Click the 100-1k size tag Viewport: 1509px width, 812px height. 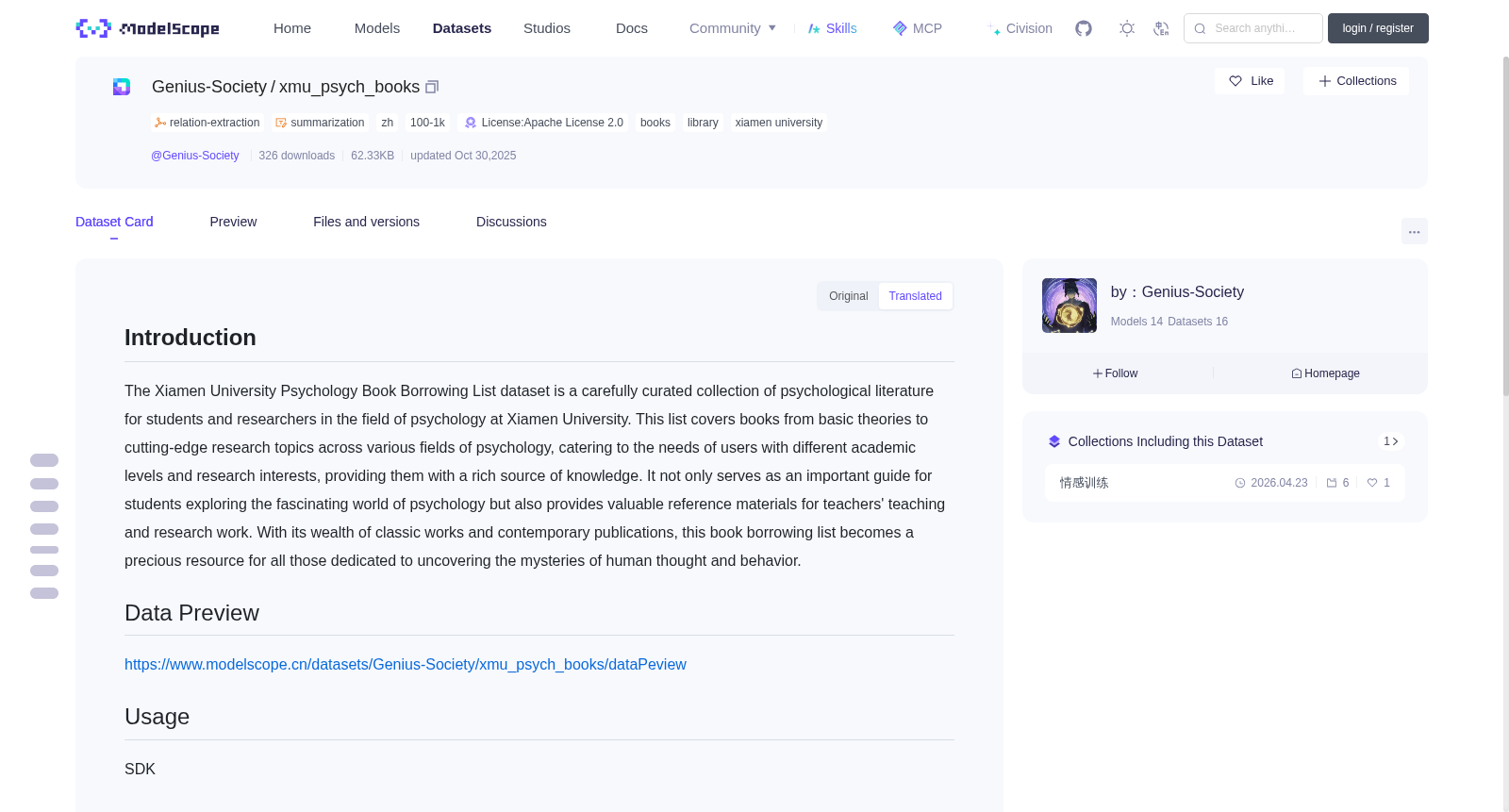pos(427,123)
